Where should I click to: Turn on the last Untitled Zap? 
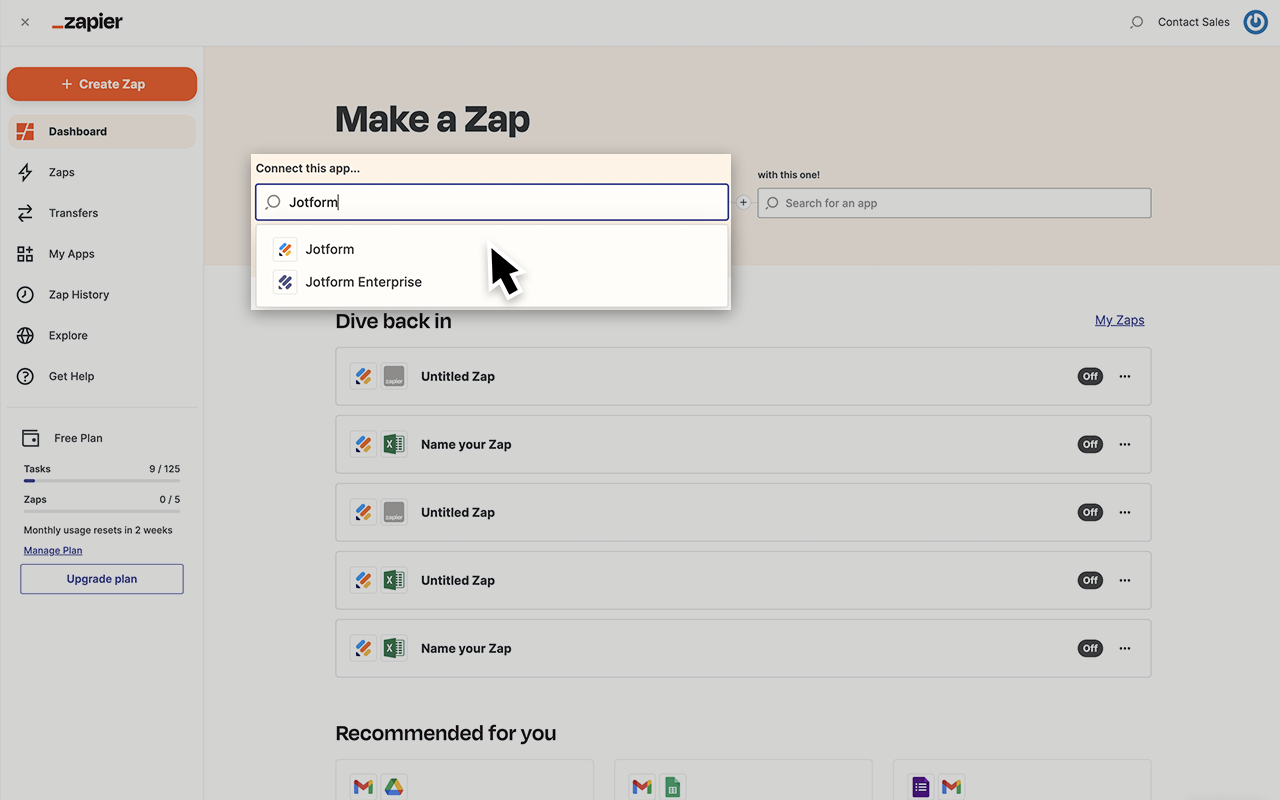1089,580
